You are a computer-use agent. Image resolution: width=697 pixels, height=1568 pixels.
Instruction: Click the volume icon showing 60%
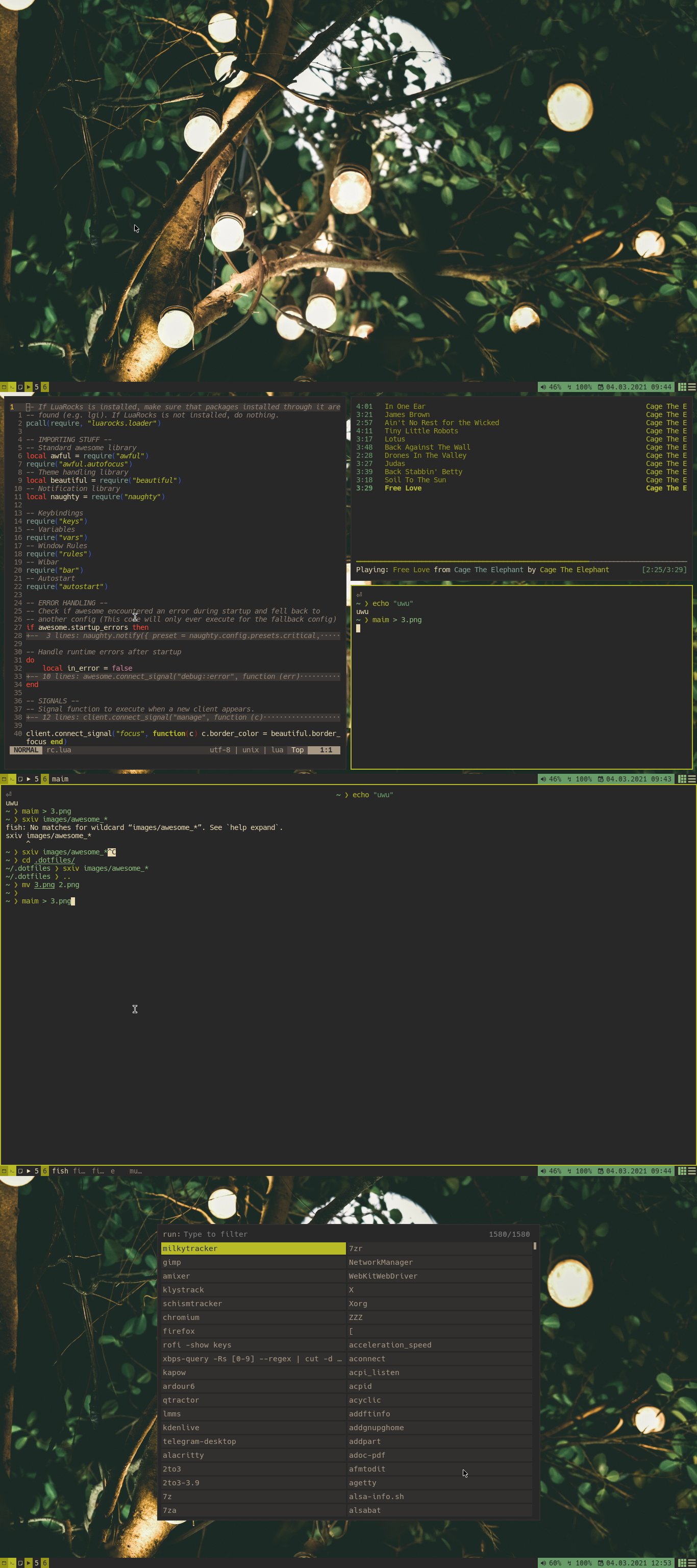[x=543, y=1563]
